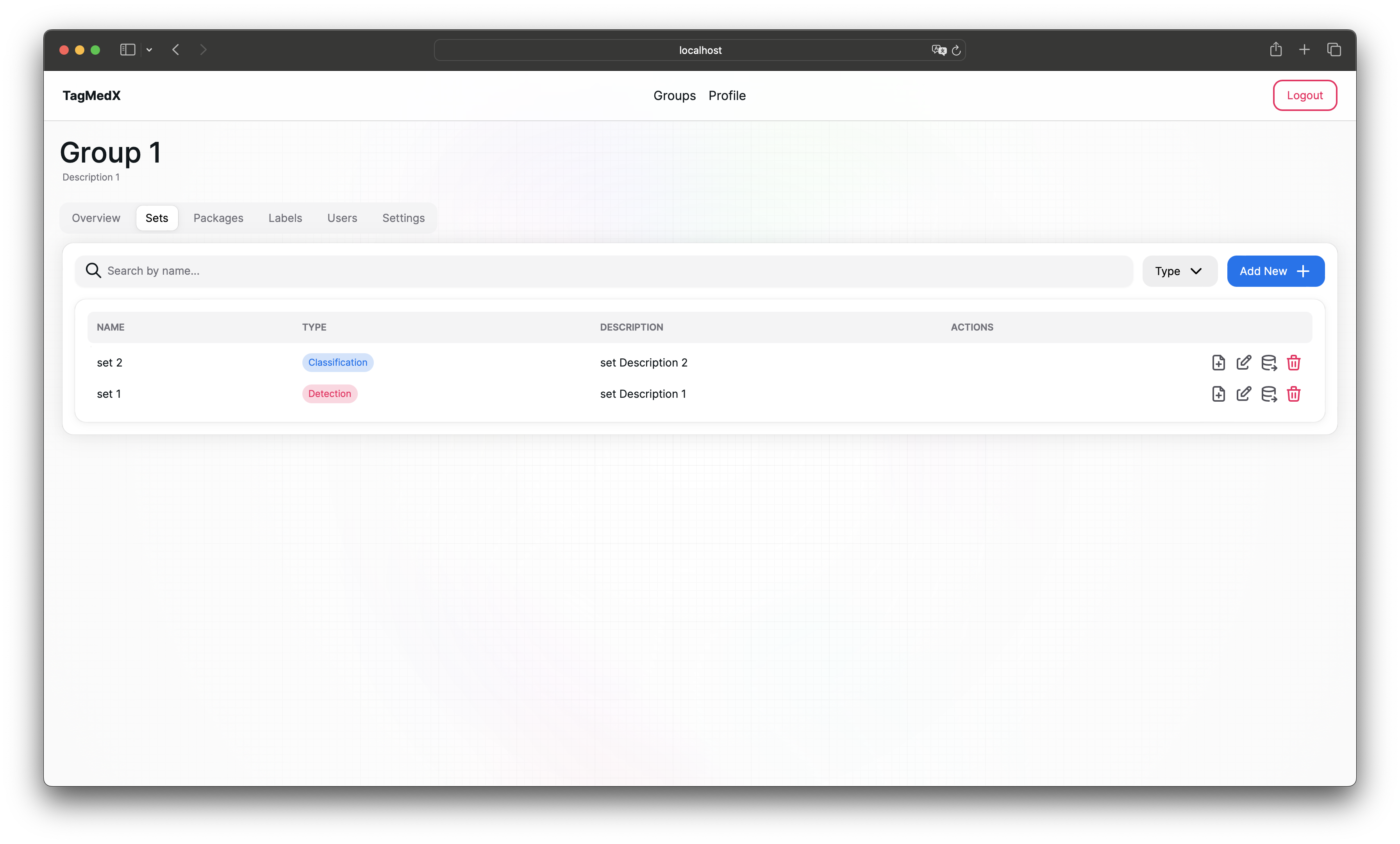Delete set 2 with trash icon
This screenshot has width=1400, height=844.
click(1294, 363)
